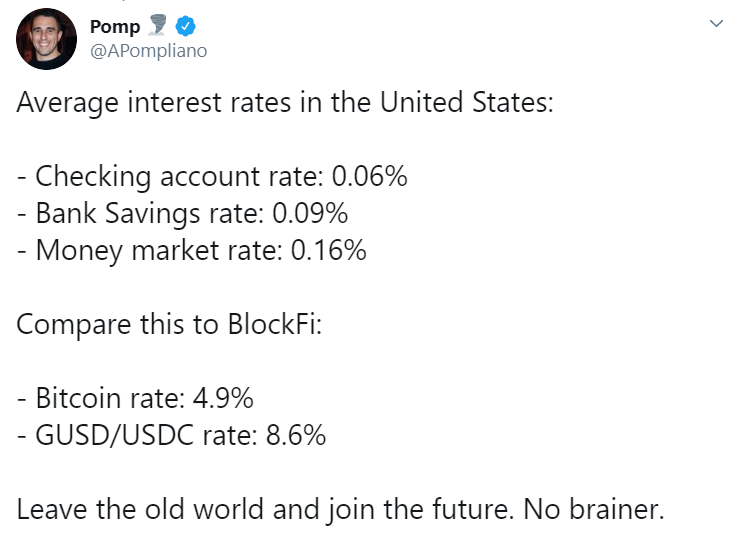
Task: Click the 'Leave the old world' sentence
Action: pos(340,510)
